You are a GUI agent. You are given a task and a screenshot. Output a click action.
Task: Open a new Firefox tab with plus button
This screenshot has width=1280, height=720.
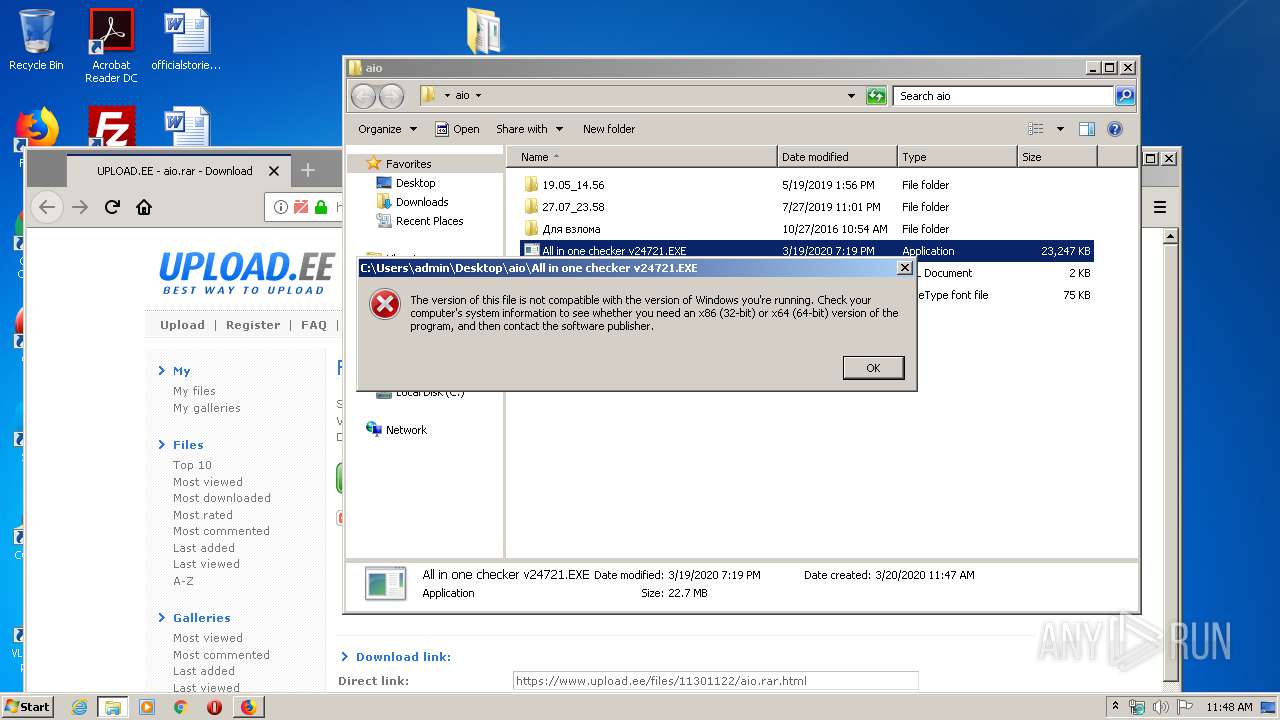click(x=308, y=171)
